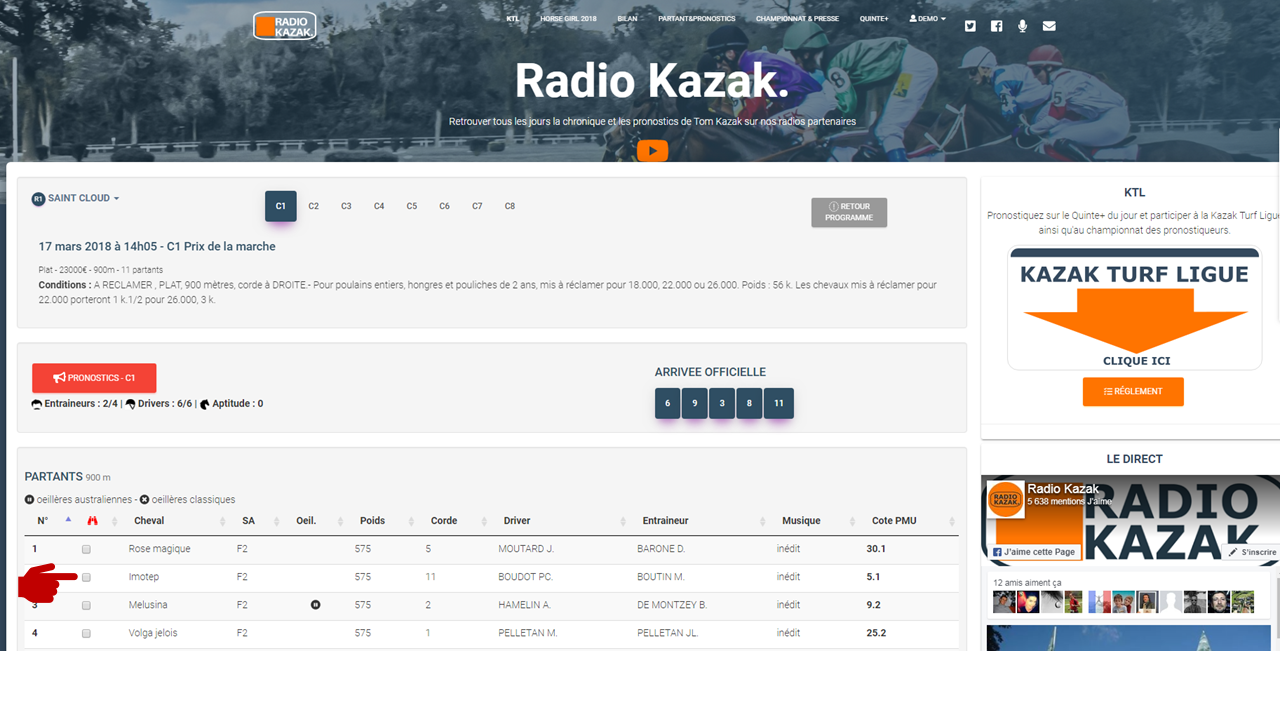This screenshot has width=1280, height=720.
Task: Open HORSE GIRL 2018 menu
Action: coord(568,18)
